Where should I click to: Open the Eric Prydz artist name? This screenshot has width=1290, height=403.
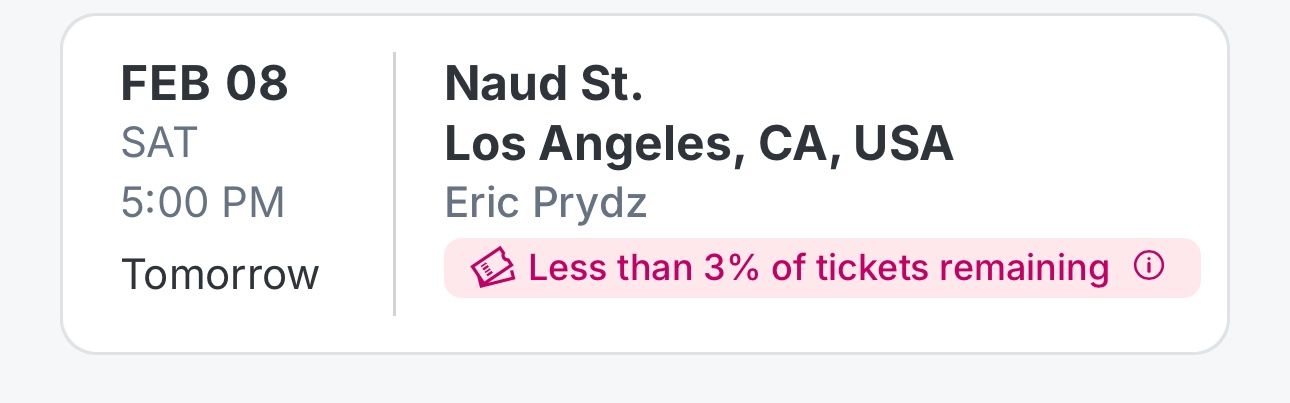(x=546, y=203)
